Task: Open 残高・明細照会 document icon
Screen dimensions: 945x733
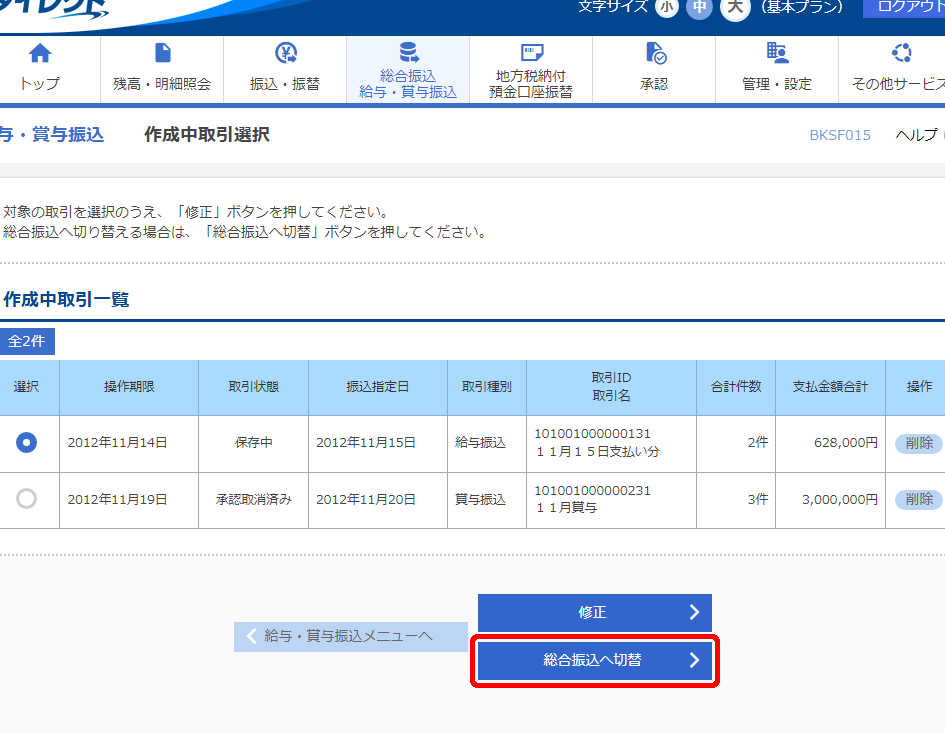Action: (x=162, y=54)
